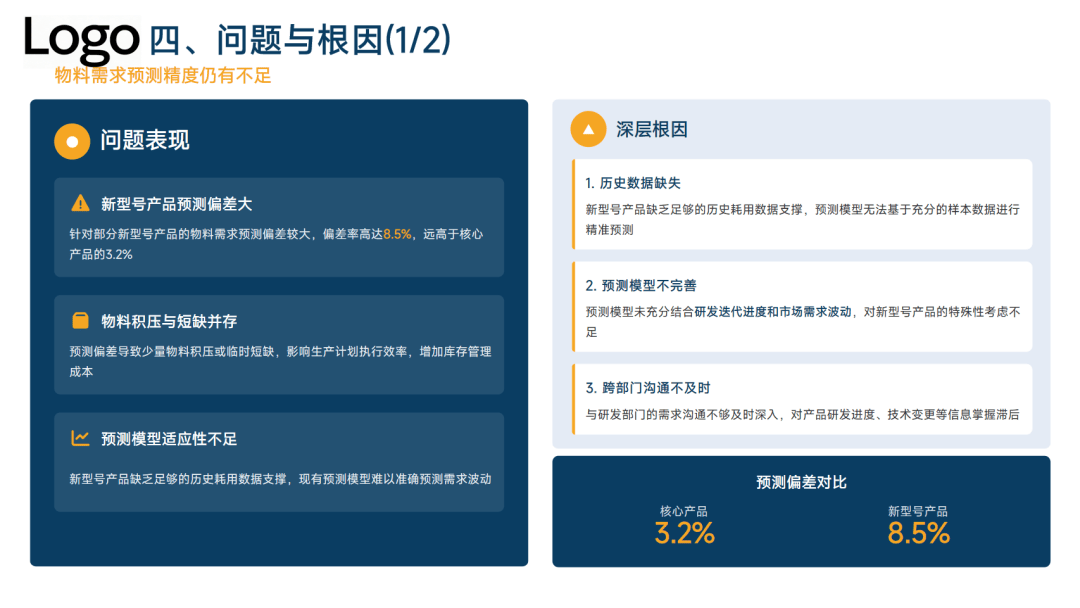Click the warning triangle icon beside 新型号产品预测偏差大
This screenshot has height=608, width=1080.
(x=80, y=203)
